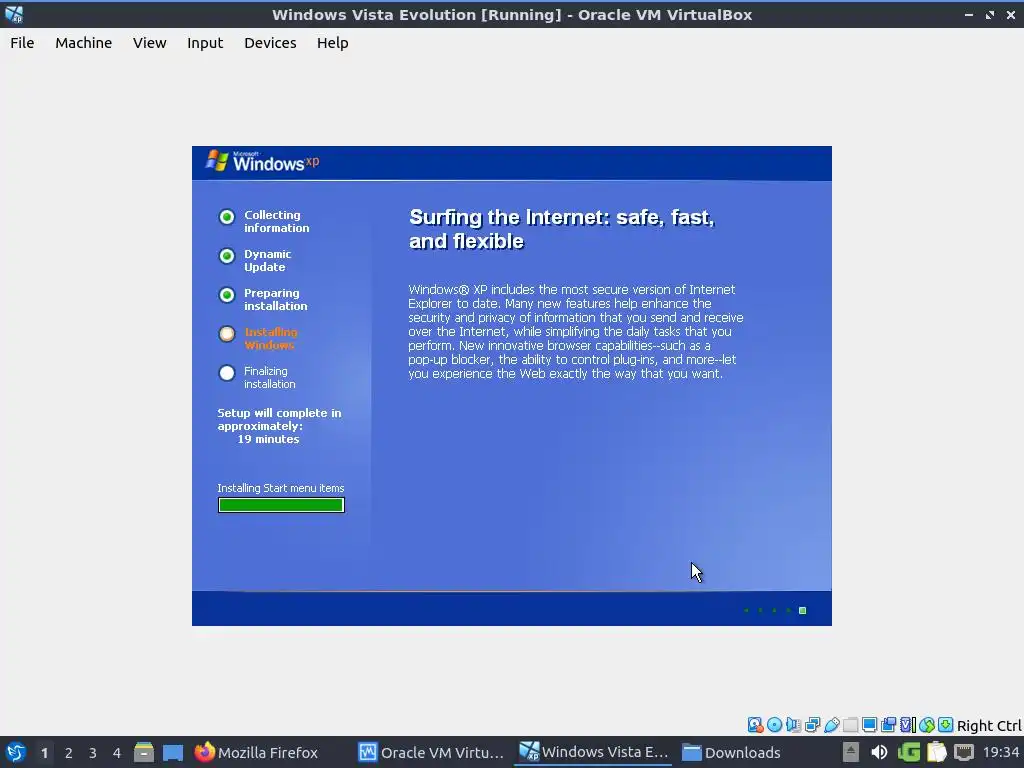Viewport: 1024px width, 768px height.
Task: Switch to Oracle VM VirtualBox Manager taskbar entry
Action: (432, 752)
